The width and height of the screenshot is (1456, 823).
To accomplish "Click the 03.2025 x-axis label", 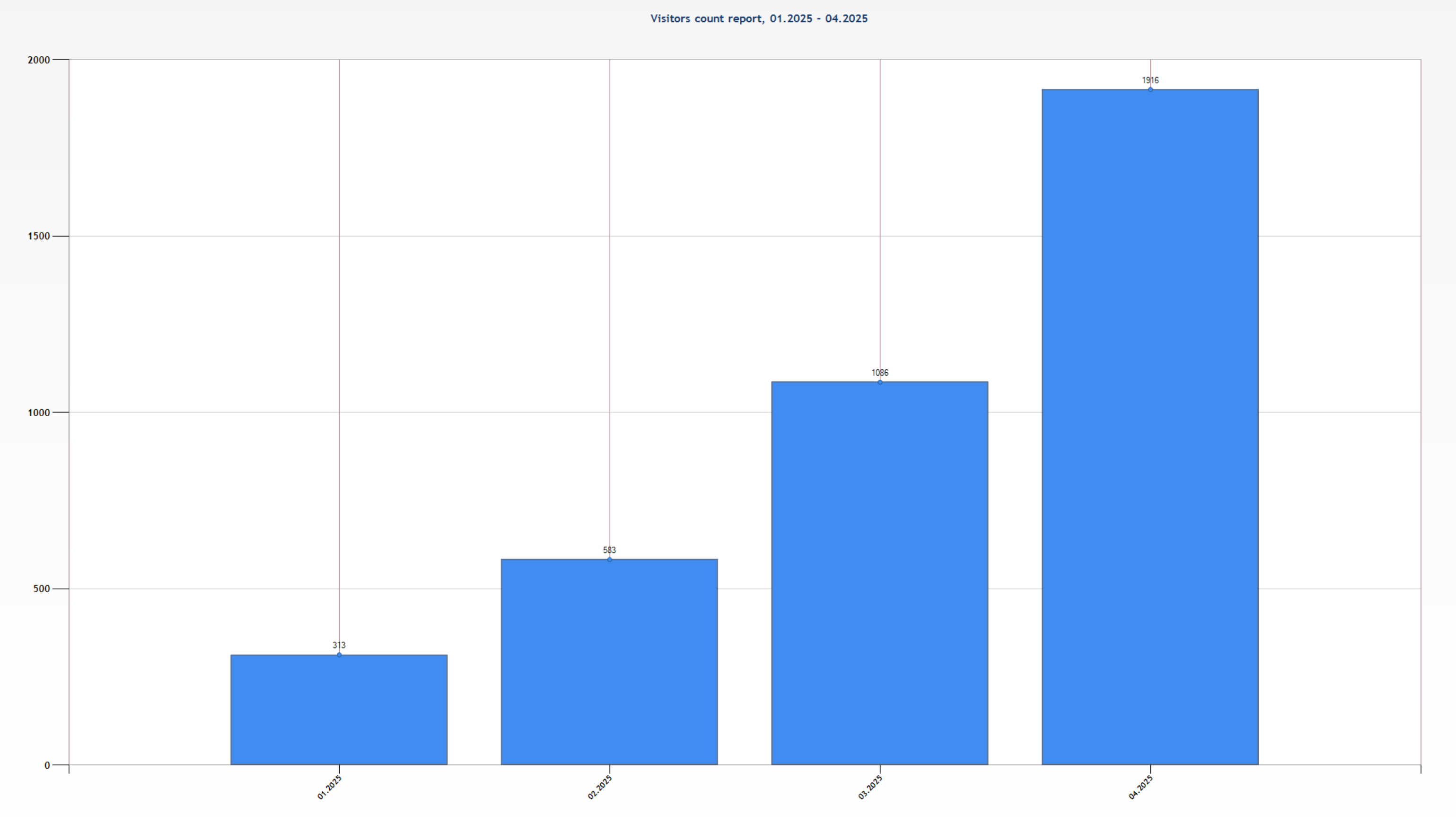I will [870, 788].
